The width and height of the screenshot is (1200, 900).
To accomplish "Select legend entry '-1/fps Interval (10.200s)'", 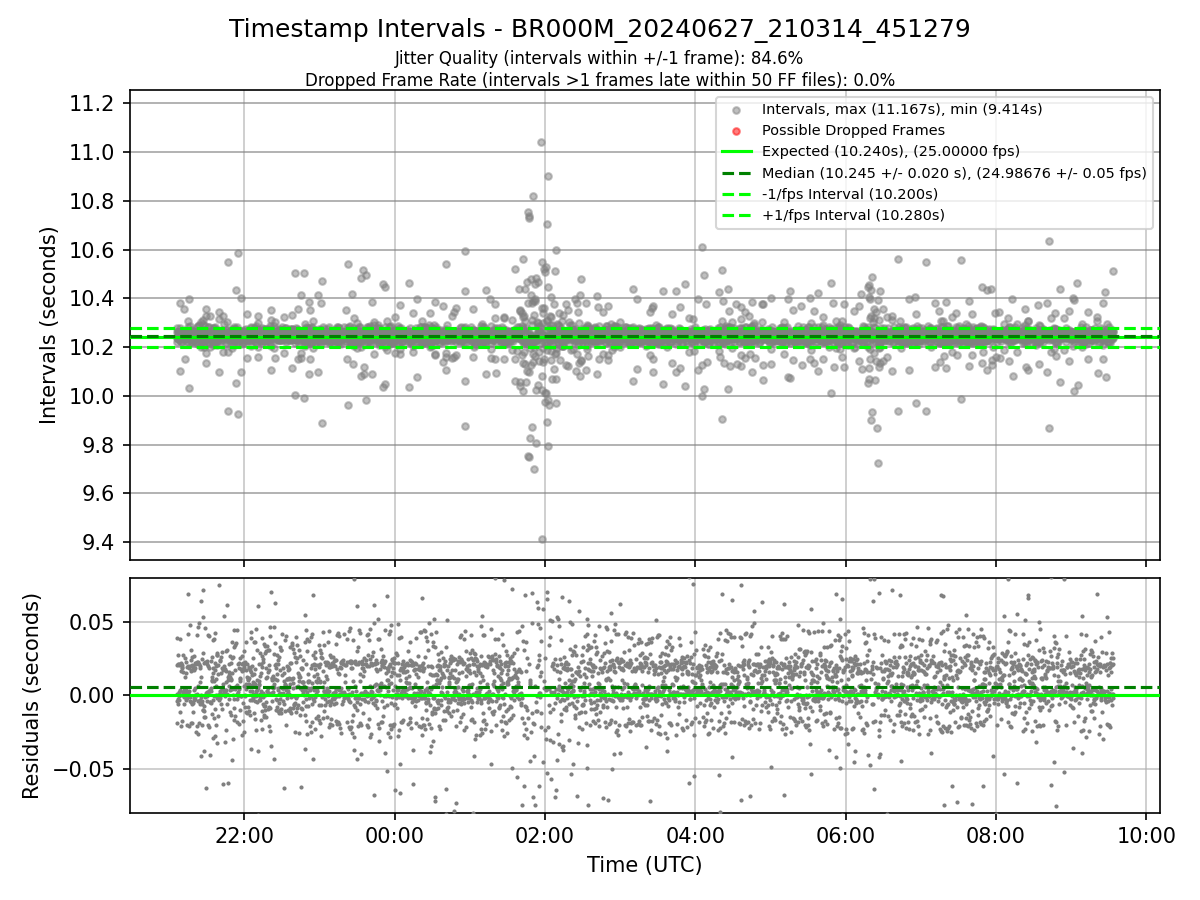I will [849, 194].
